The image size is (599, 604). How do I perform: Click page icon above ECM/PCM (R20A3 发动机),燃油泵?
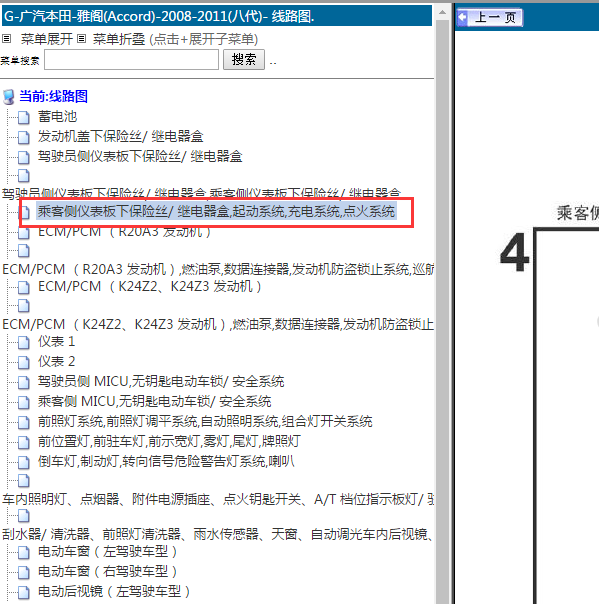point(23,251)
